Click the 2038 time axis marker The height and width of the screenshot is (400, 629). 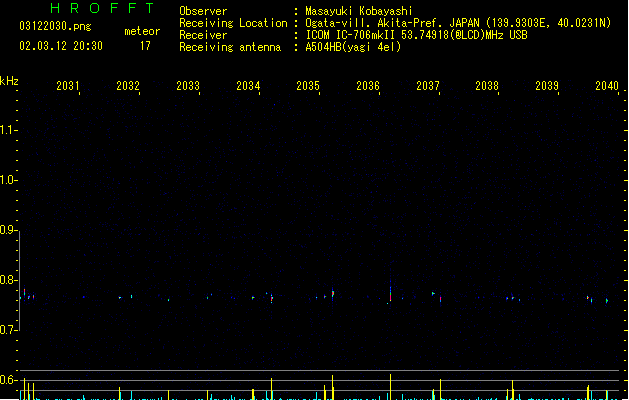487,86
